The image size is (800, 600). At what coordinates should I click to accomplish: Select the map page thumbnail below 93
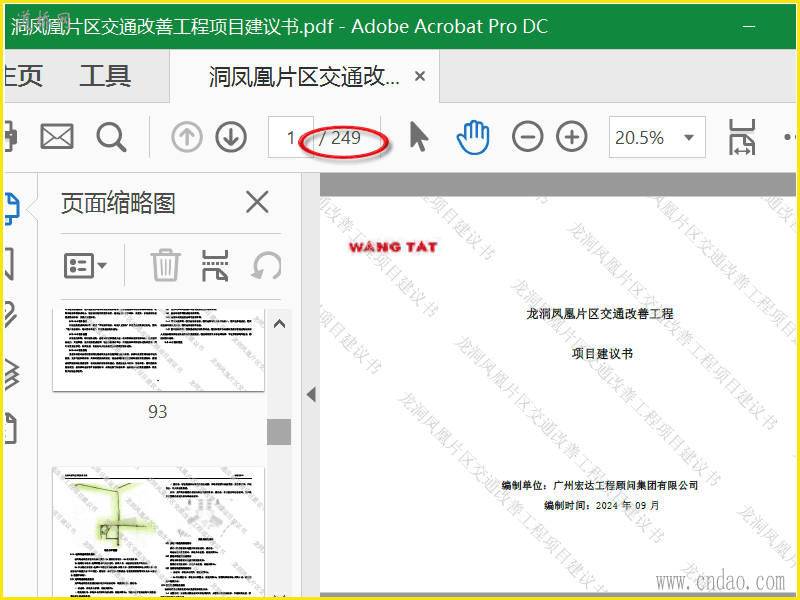click(x=158, y=531)
